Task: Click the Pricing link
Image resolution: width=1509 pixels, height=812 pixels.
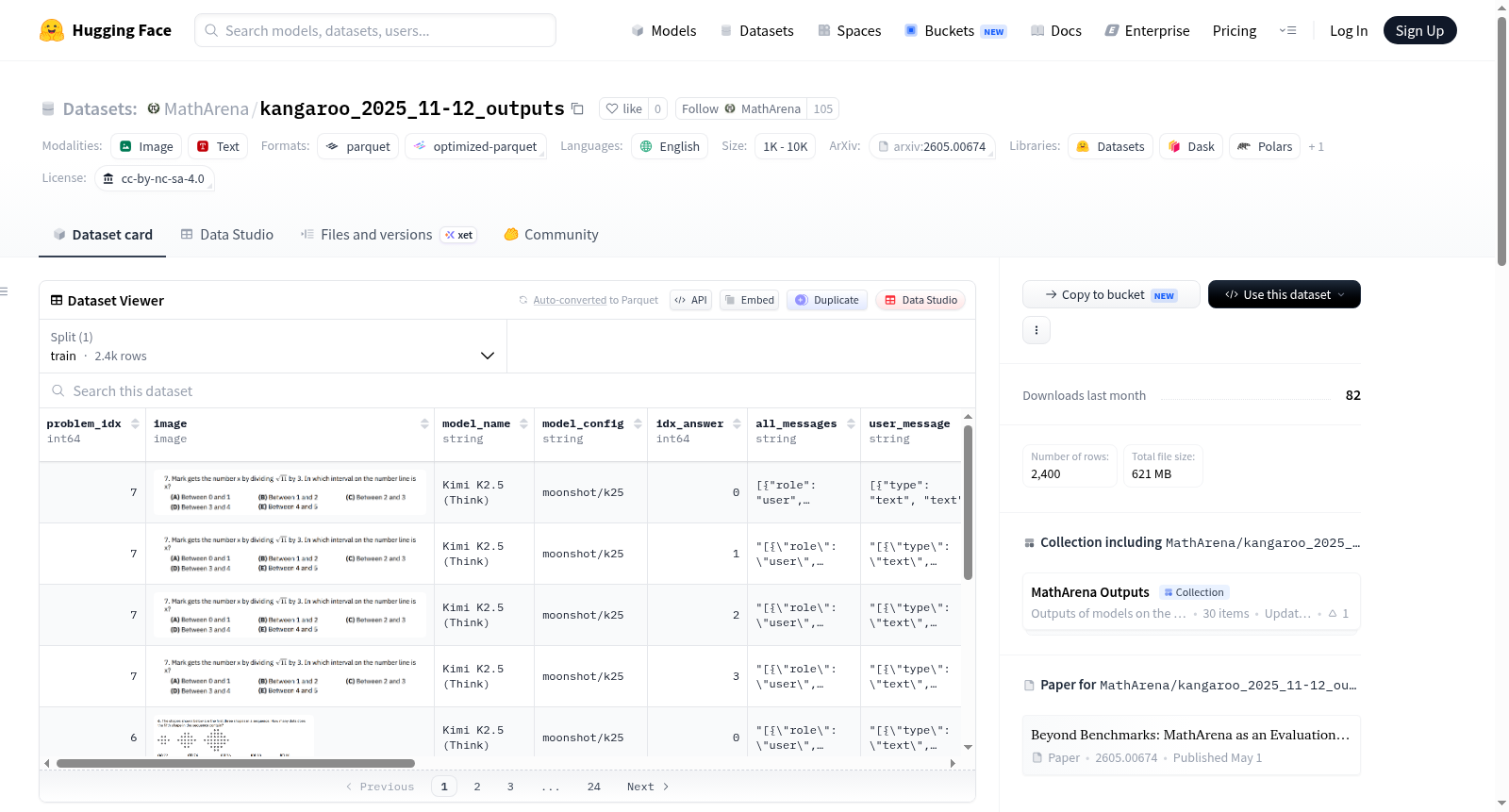Action: (x=1234, y=30)
